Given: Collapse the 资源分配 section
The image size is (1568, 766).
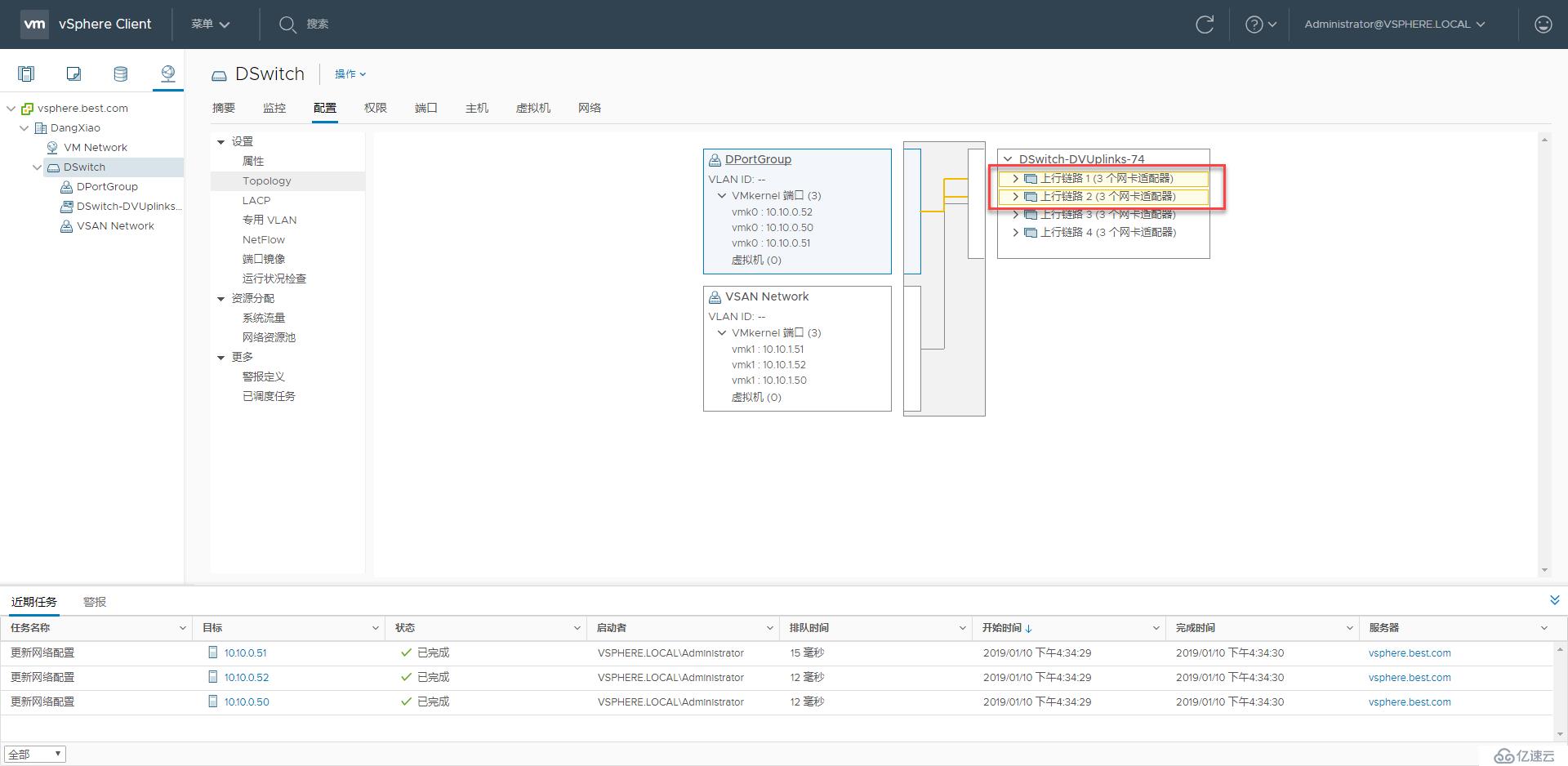Looking at the screenshot, I should click(x=220, y=299).
